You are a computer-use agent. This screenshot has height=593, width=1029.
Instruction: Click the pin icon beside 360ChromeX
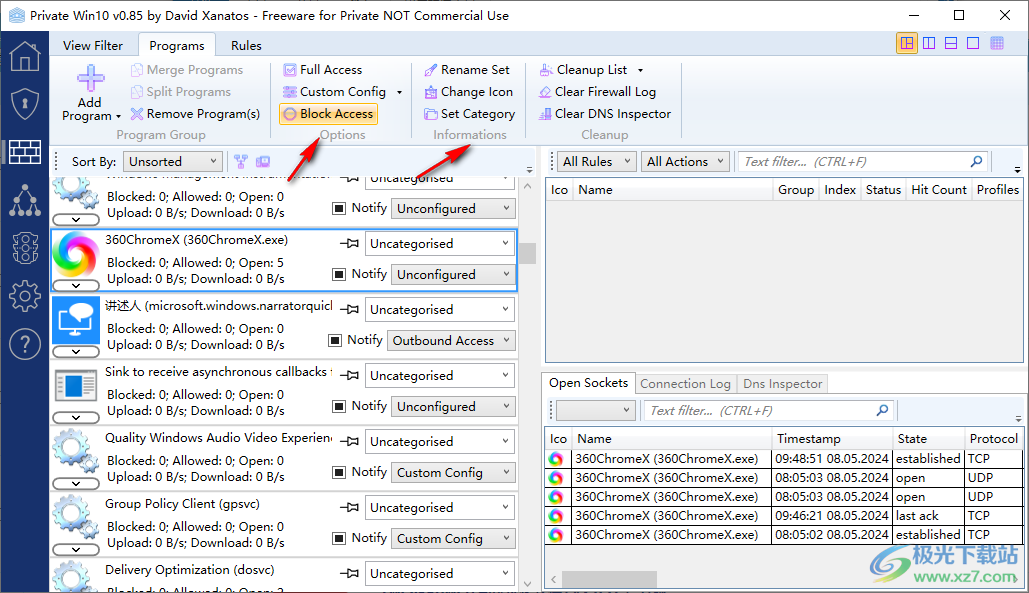pyautogui.click(x=350, y=244)
